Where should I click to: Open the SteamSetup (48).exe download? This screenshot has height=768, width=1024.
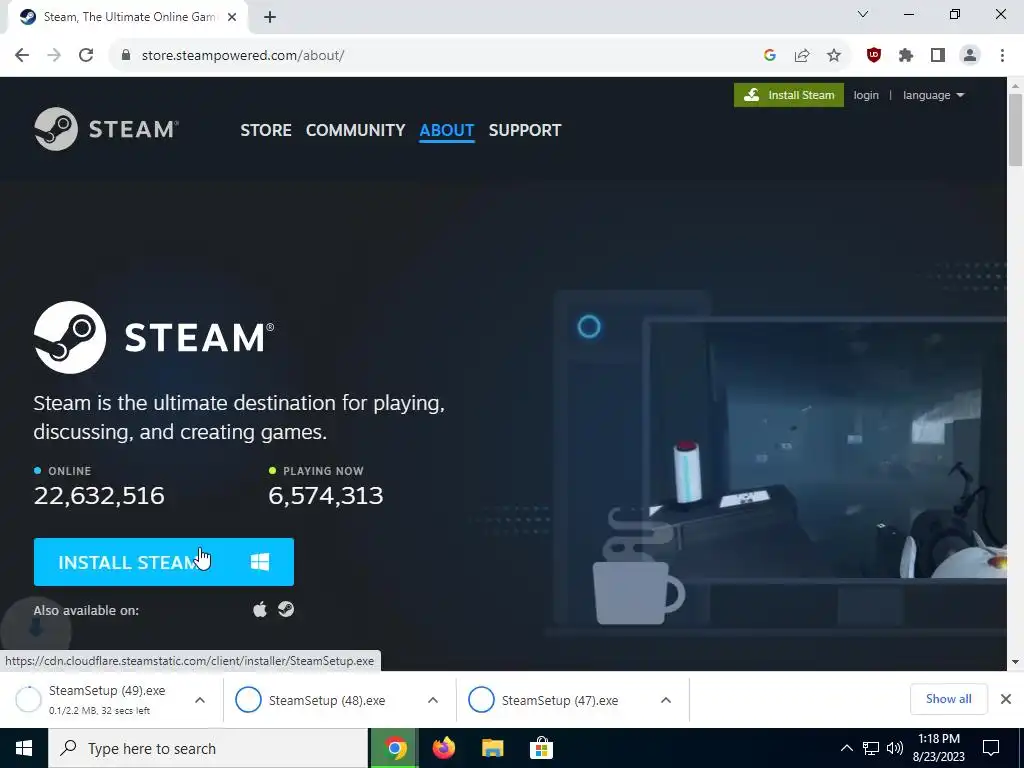(327, 700)
